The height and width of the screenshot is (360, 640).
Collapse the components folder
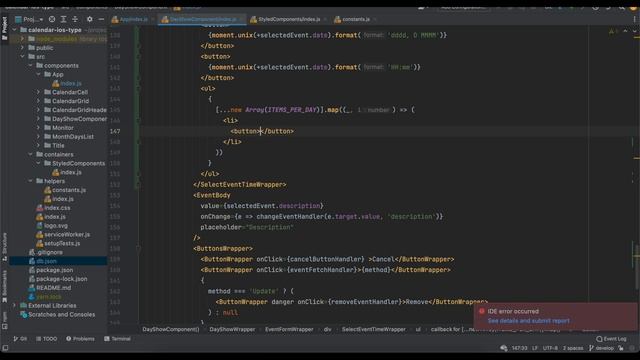point(31,65)
